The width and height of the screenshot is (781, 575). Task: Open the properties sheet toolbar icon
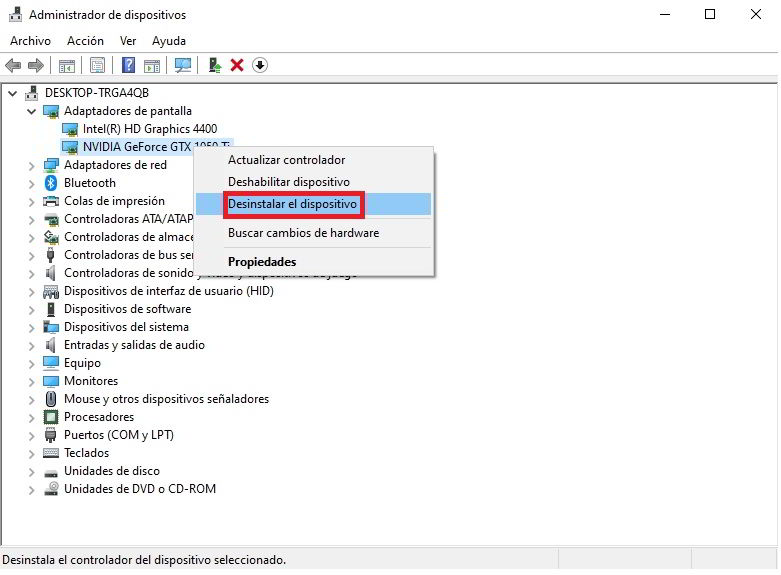(98, 65)
